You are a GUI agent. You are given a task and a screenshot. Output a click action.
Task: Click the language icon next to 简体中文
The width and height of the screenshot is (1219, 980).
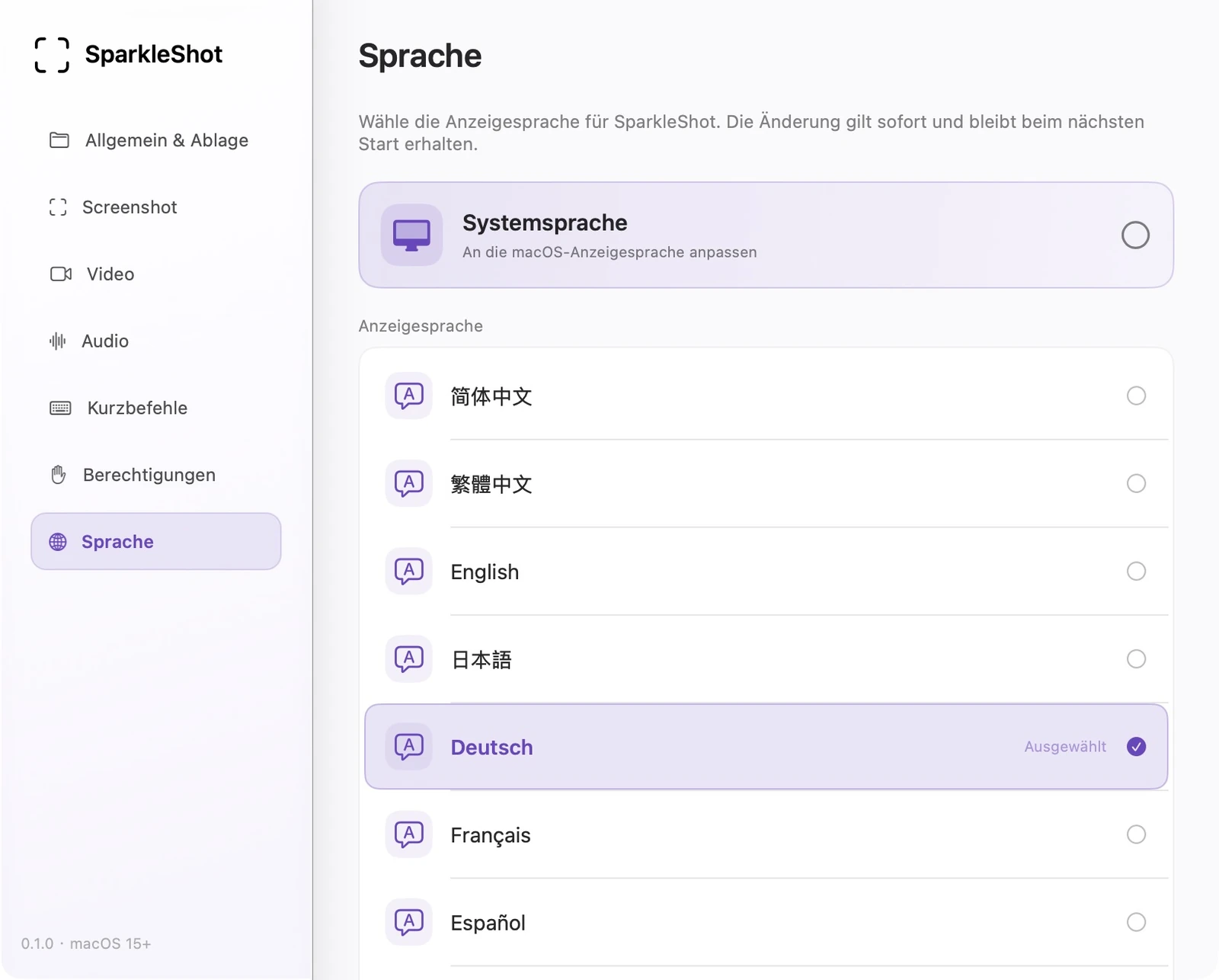pos(409,396)
